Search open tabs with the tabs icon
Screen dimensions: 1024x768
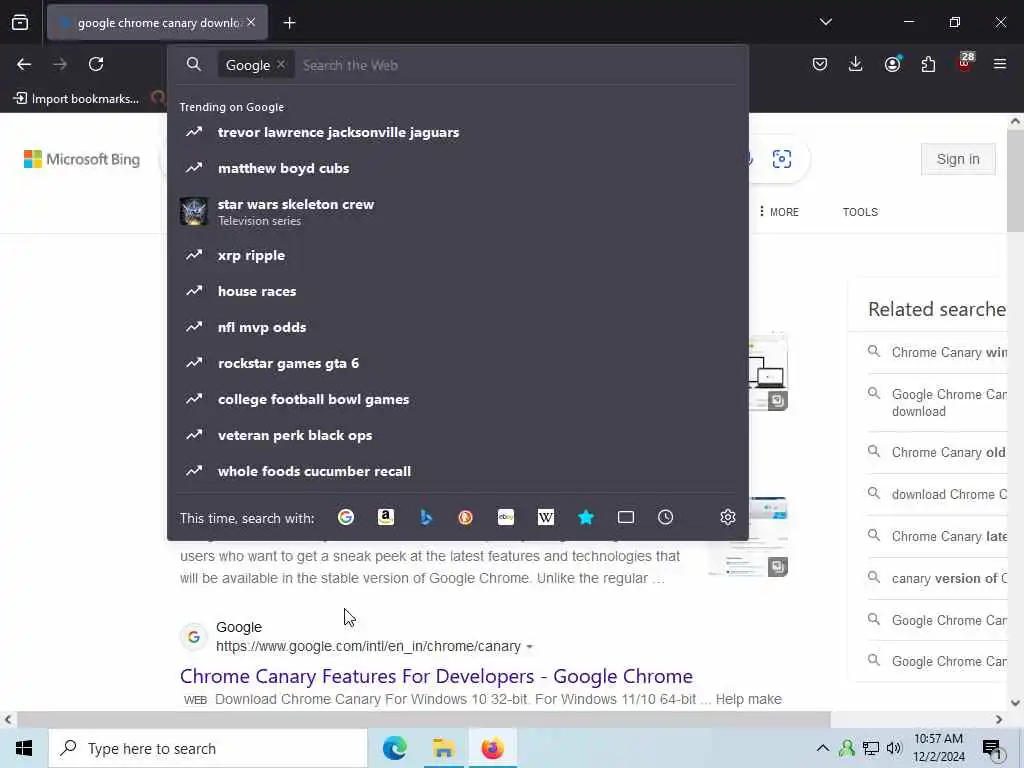pyautogui.click(x=626, y=517)
